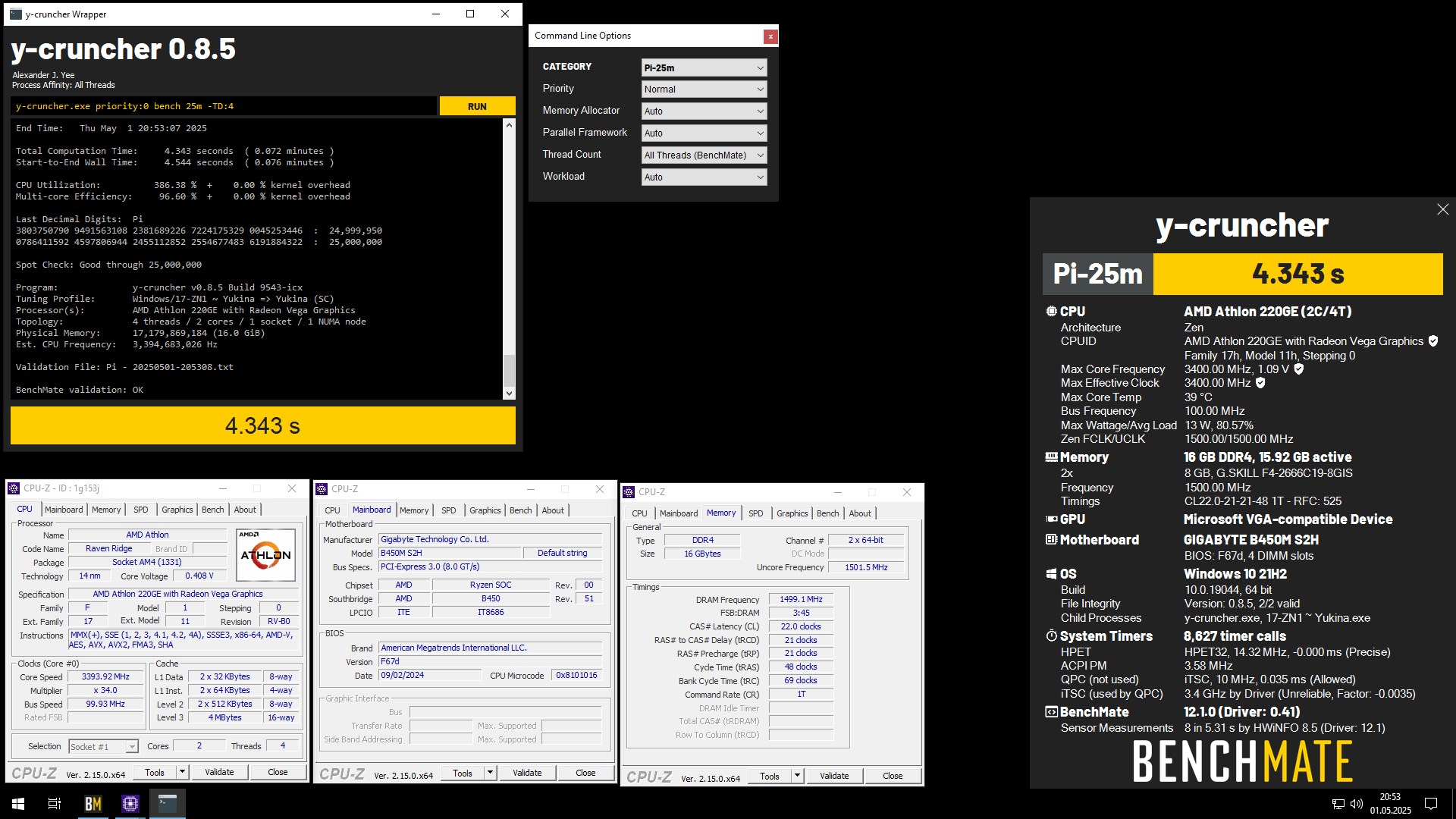
Task: Open Graphics tab in second CPU-Z window
Action: click(x=485, y=510)
